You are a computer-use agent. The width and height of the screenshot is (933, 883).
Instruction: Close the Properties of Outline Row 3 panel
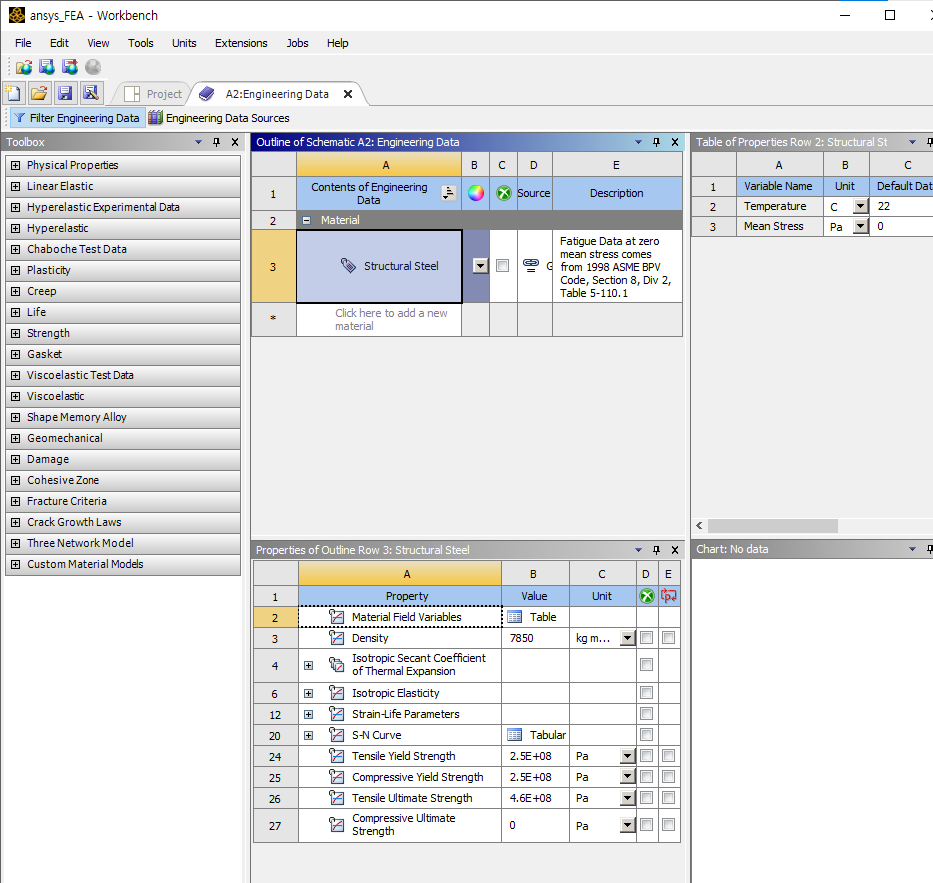click(x=675, y=550)
